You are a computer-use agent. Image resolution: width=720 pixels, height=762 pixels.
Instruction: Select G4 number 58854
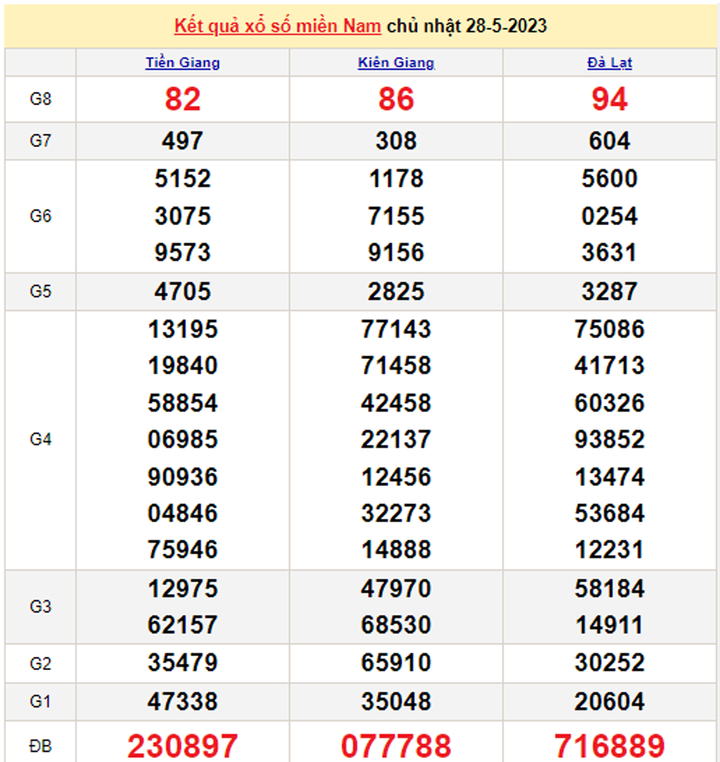tap(183, 403)
